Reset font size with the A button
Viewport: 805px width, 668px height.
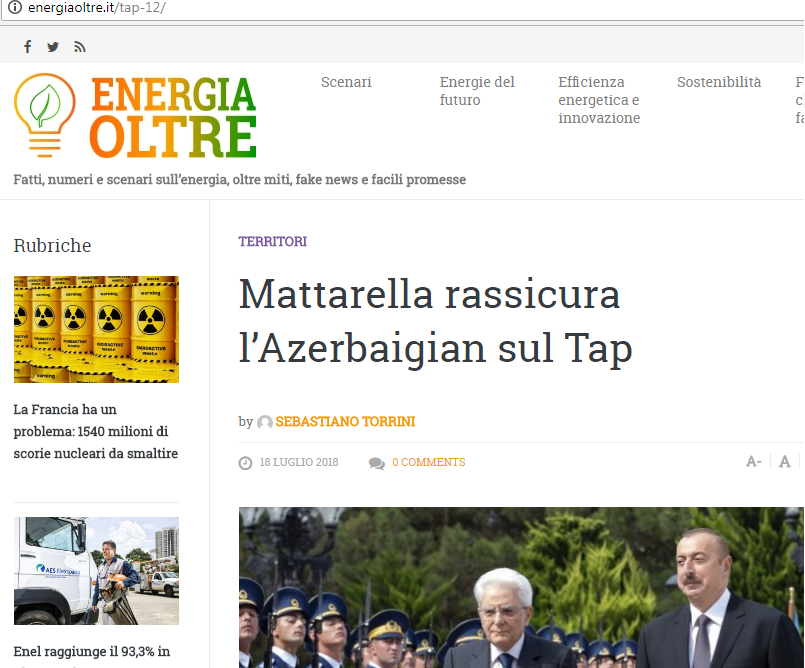(x=785, y=462)
